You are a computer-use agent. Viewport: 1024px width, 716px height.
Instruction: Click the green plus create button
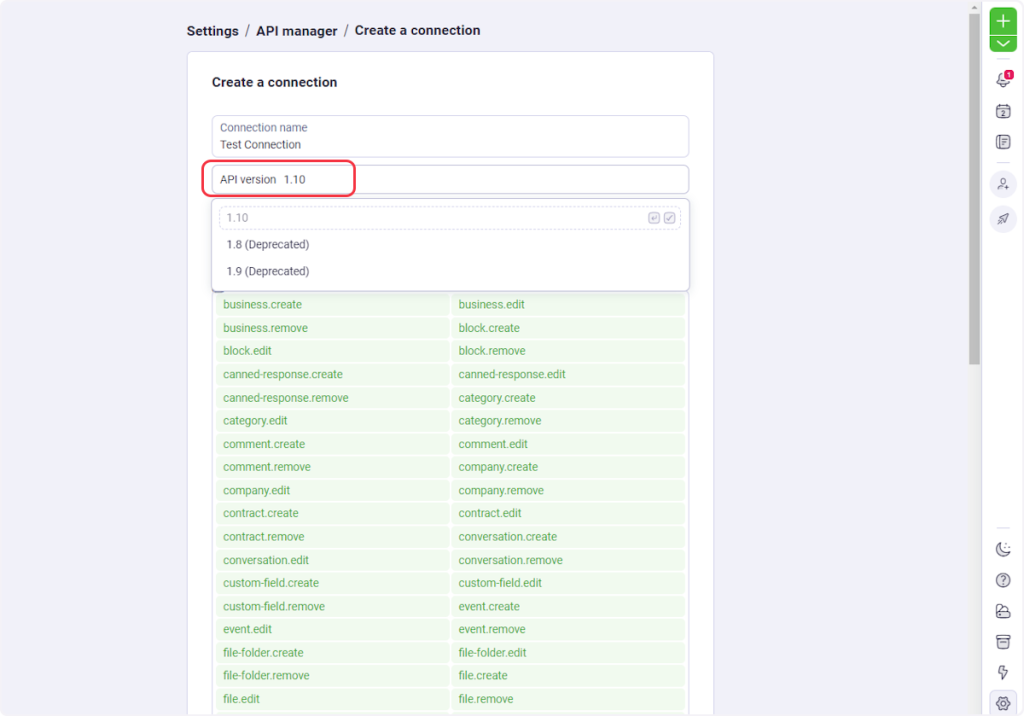tap(1003, 21)
